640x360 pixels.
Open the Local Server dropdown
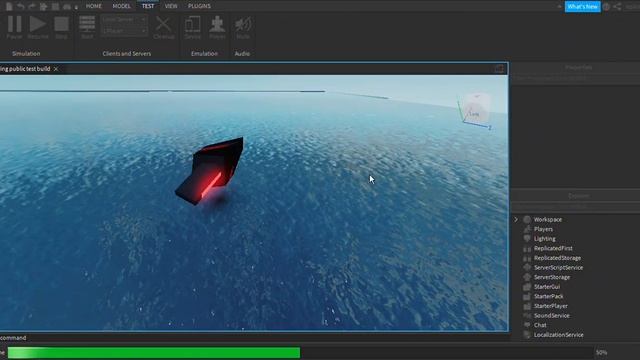(x=124, y=19)
